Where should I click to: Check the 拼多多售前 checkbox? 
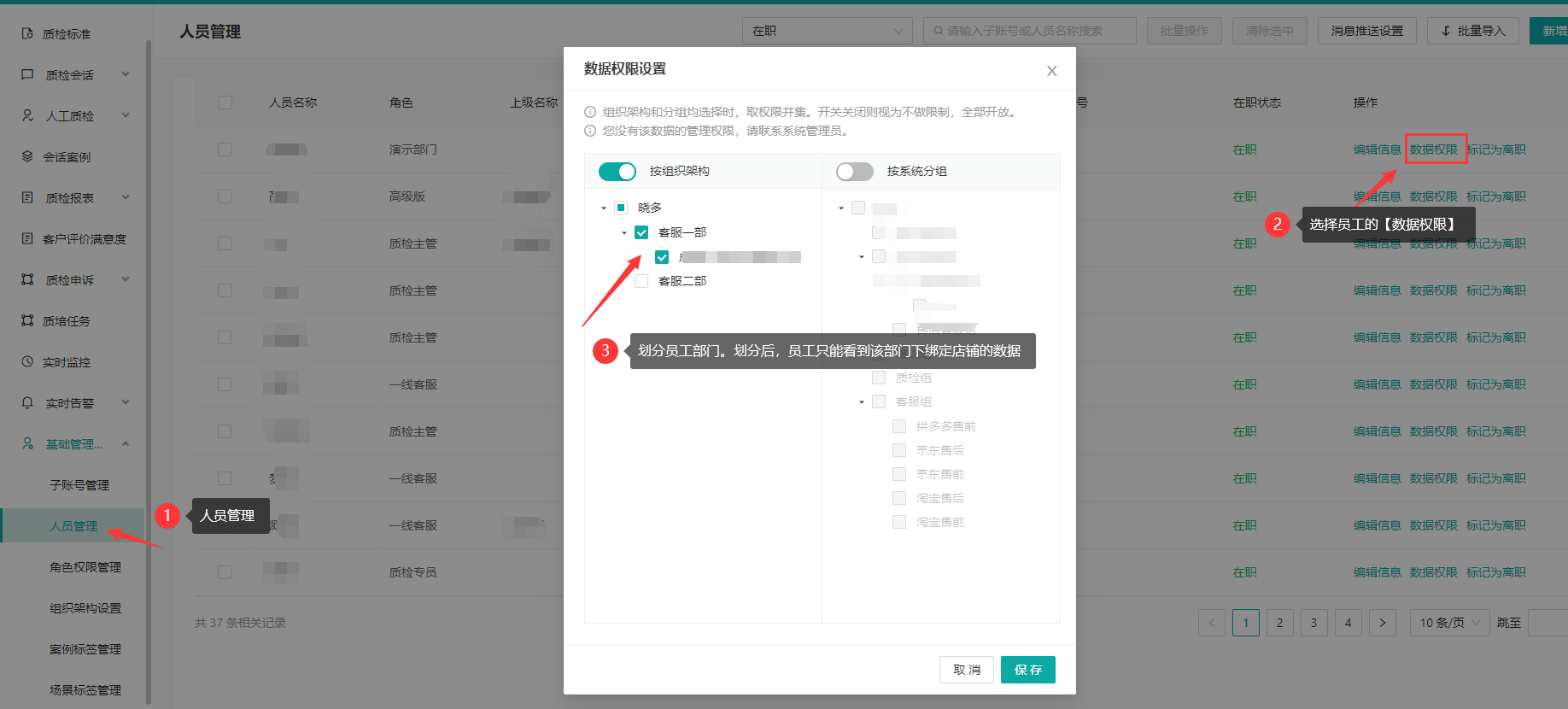click(x=899, y=426)
